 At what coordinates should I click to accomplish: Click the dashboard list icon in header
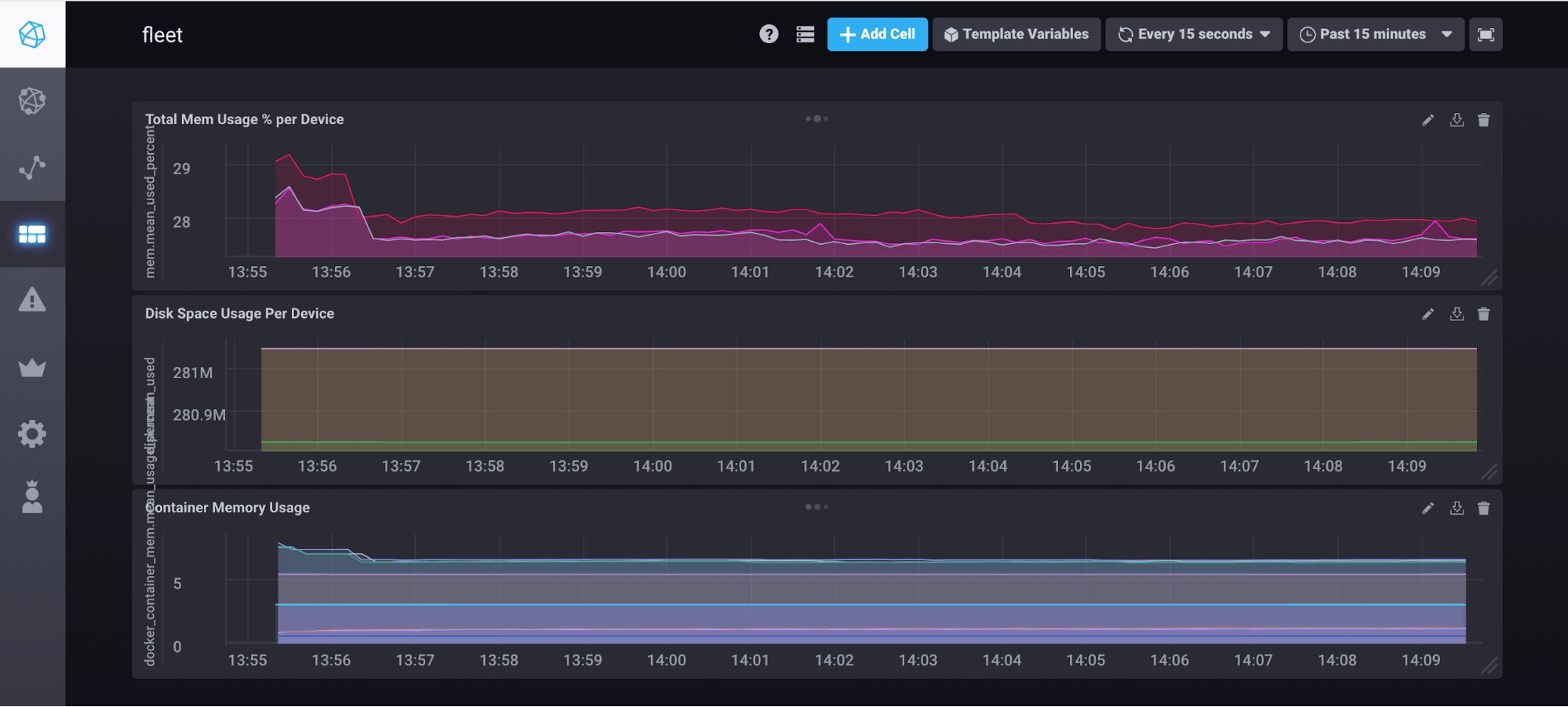(x=805, y=35)
